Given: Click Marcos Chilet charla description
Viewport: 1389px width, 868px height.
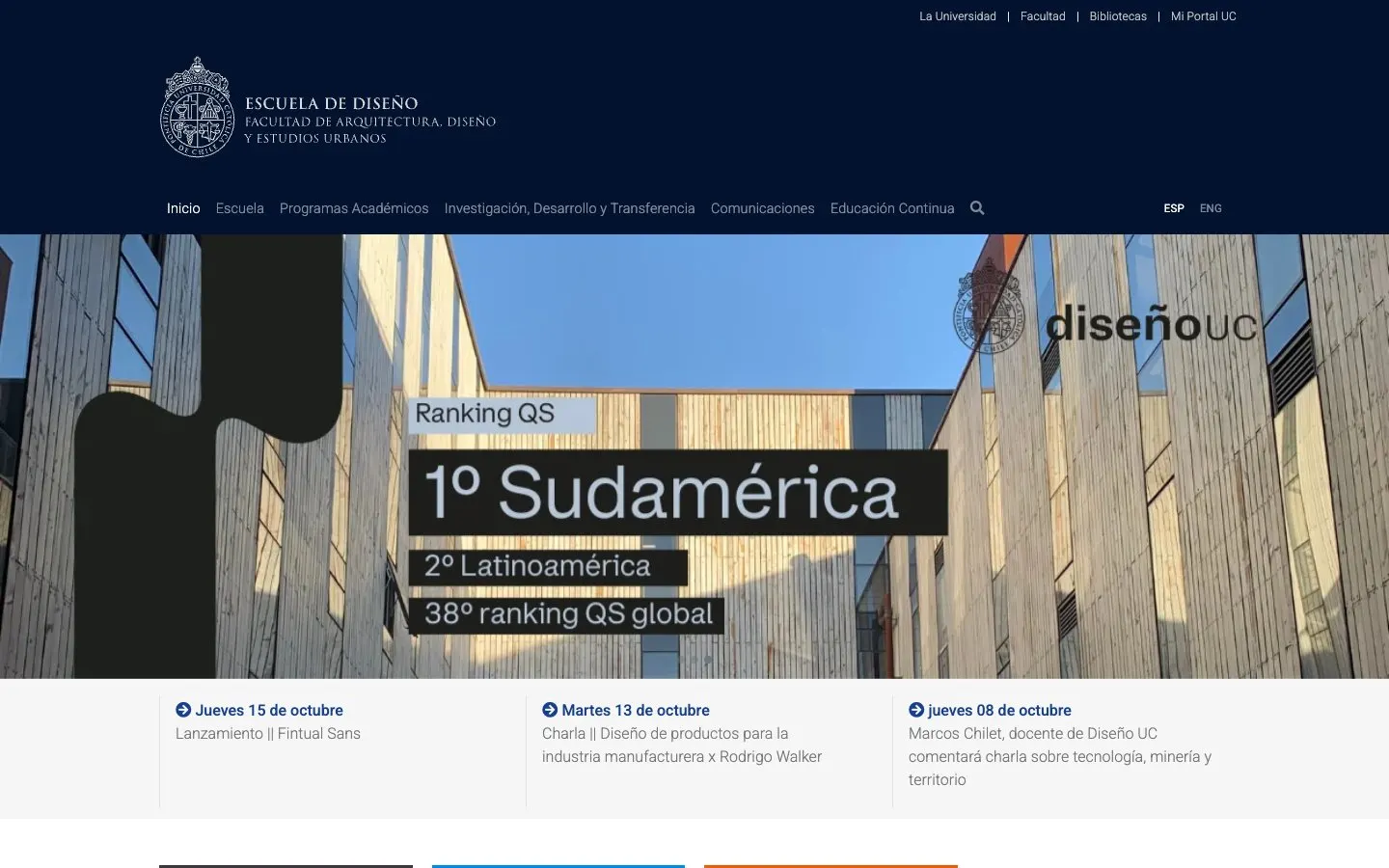Looking at the screenshot, I should coord(1060,756).
